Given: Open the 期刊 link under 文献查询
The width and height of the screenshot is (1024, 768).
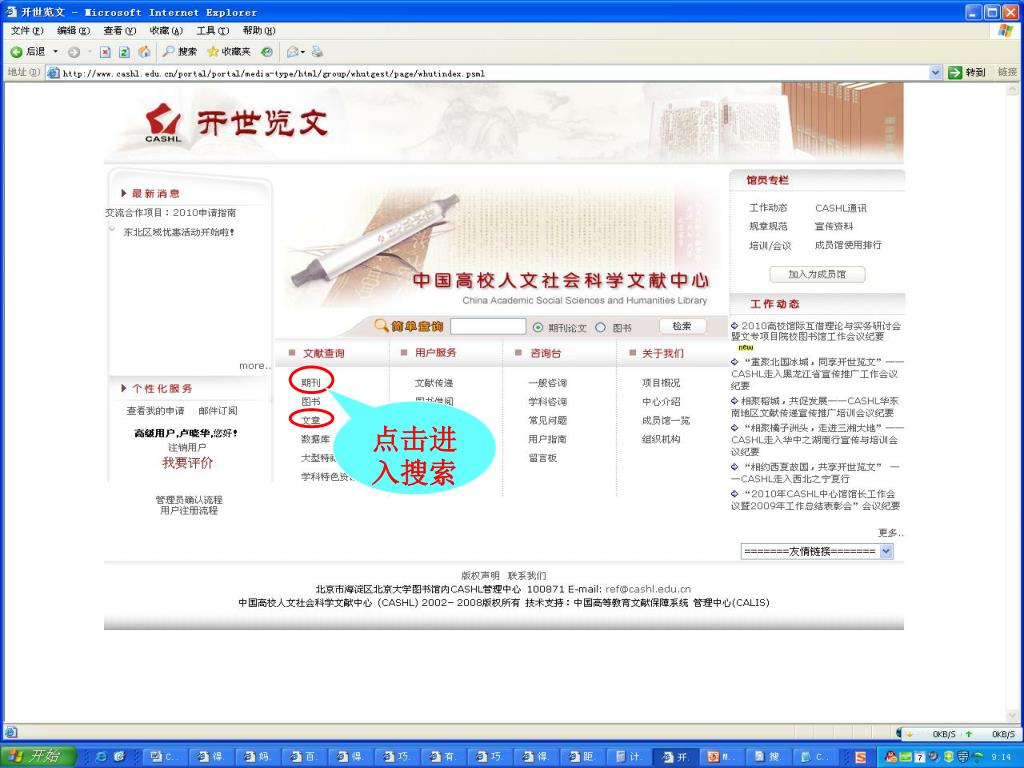Looking at the screenshot, I should pyautogui.click(x=311, y=383).
